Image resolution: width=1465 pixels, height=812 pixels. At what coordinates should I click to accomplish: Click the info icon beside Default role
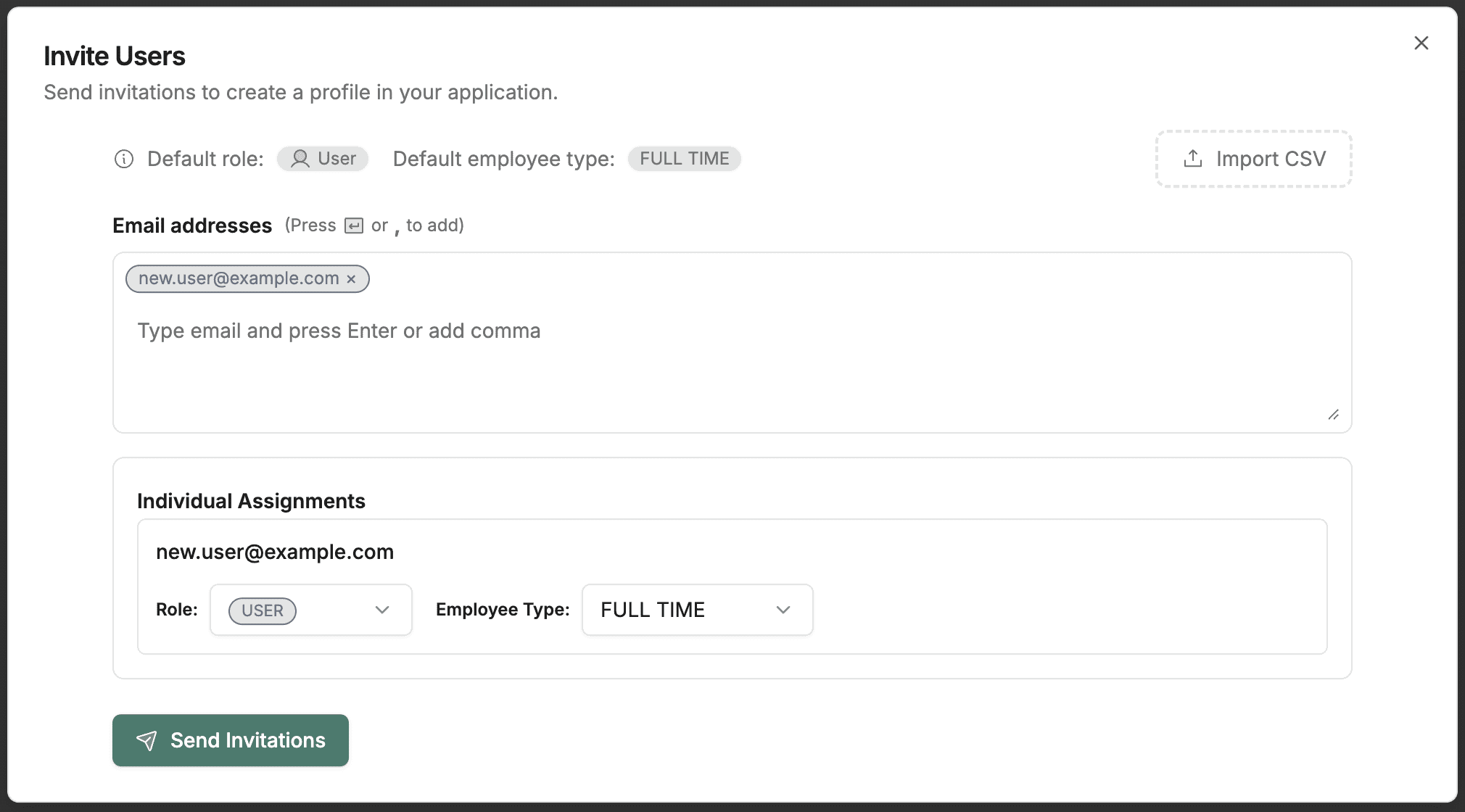[124, 159]
